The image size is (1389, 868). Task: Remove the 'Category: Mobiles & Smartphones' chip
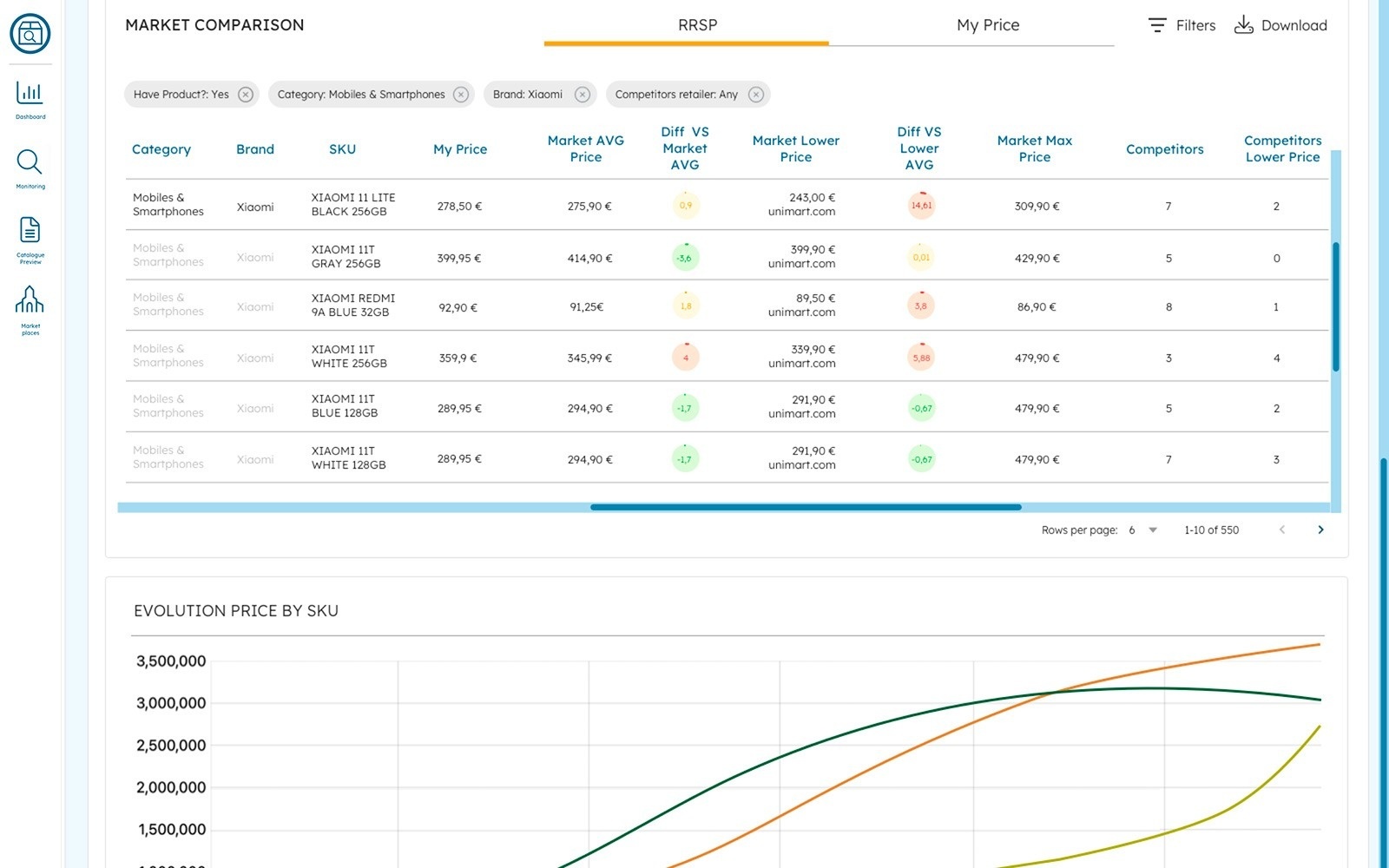click(460, 95)
